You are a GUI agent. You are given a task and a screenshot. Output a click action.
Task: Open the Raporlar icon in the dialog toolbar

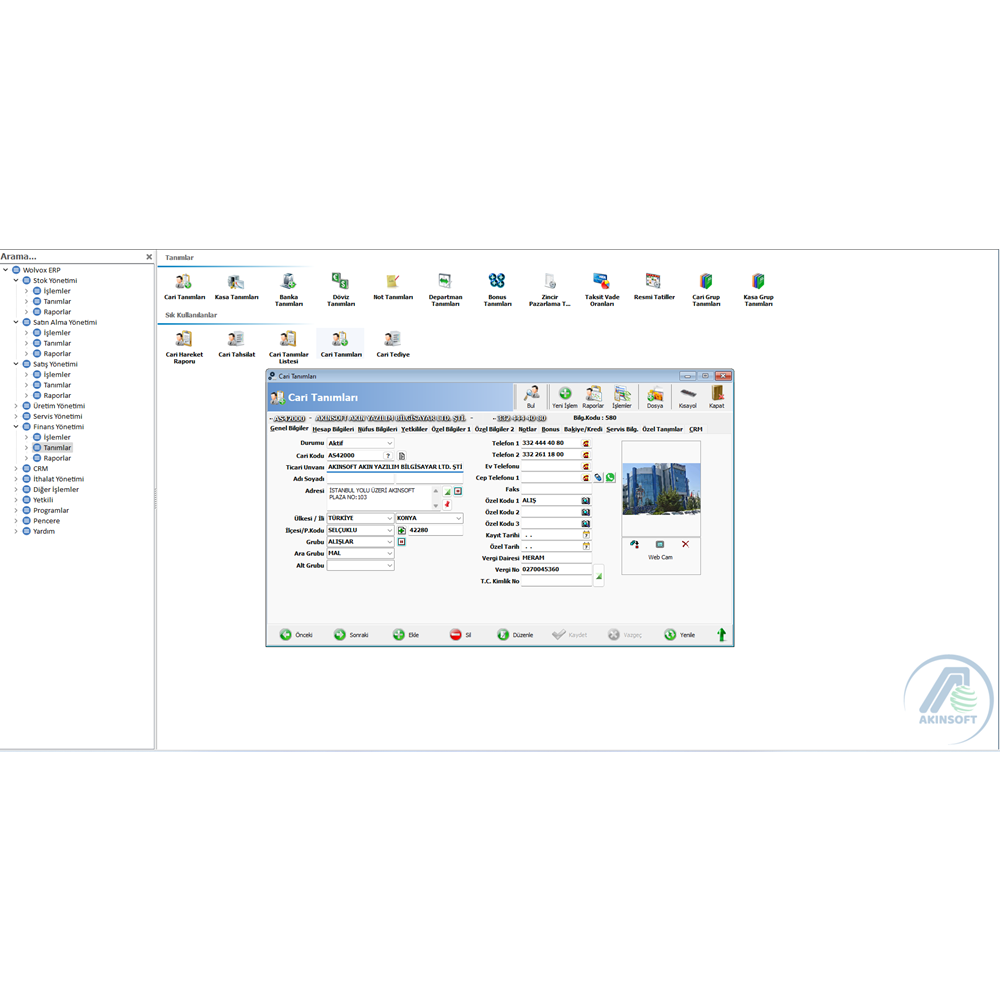click(594, 395)
